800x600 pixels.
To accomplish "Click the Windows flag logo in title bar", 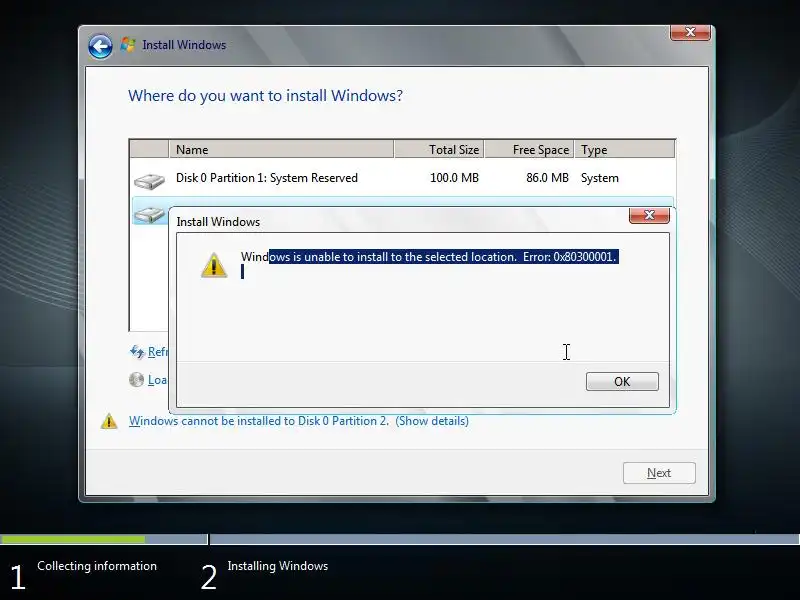I will click(x=128, y=45).
